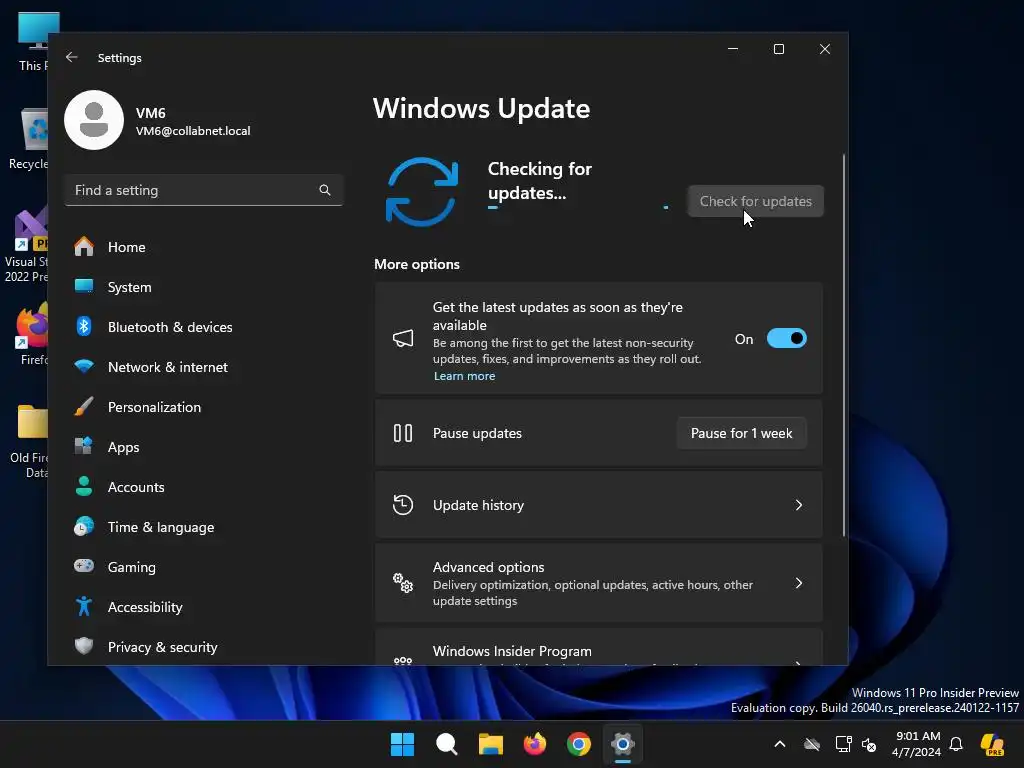The width and height of the screenshot is (1024, 768).
Task: Turn off get latest updates toggle
Action: [787, 338]
